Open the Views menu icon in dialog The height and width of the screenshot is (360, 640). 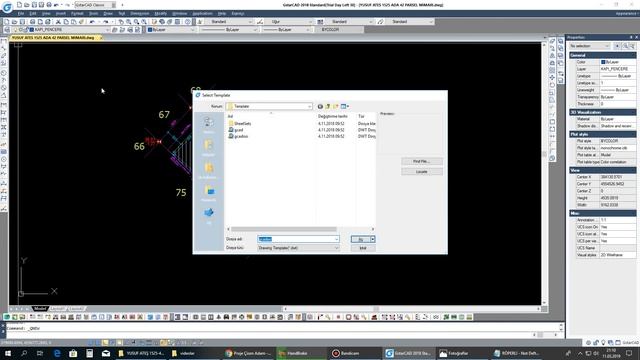(345, 107)
